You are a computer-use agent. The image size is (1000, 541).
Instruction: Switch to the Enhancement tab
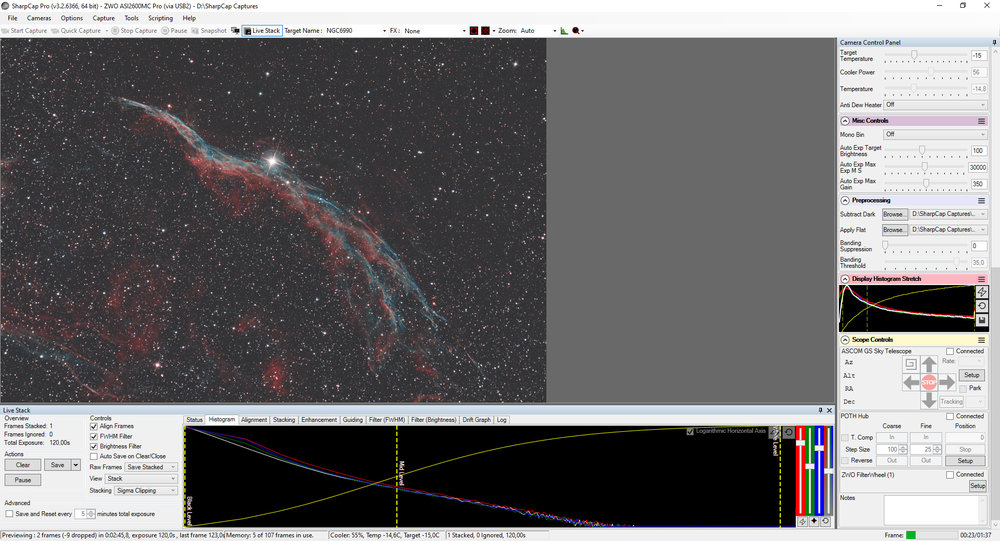point(319,420)
